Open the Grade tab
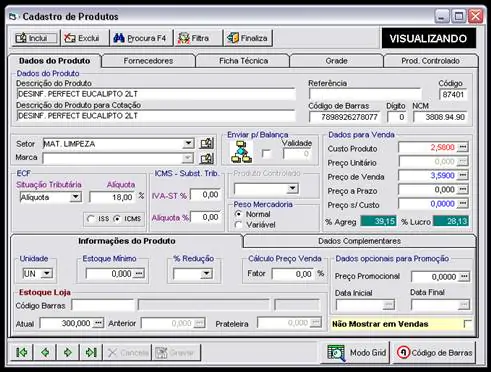Image resolution: width=491 pixels, height=372 pixels. (336, 61)
